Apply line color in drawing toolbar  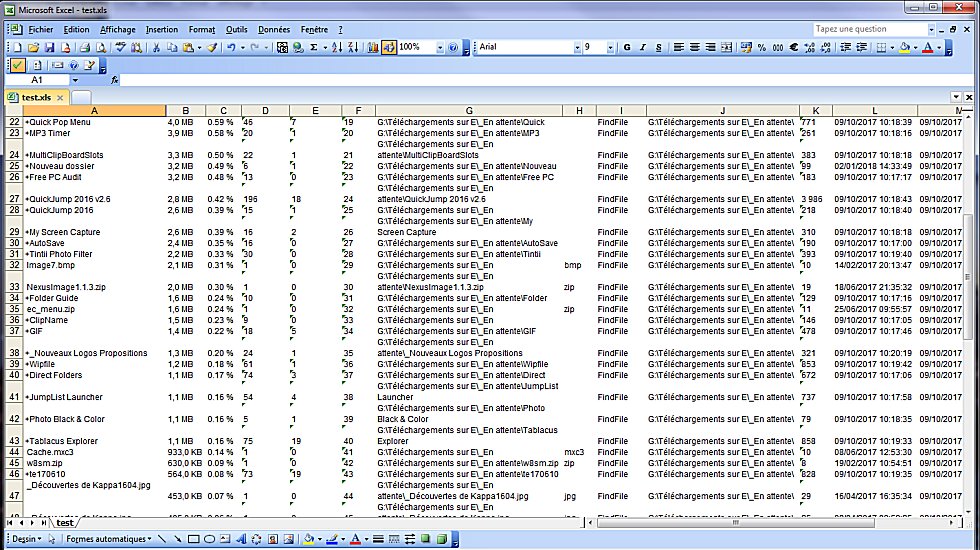(332, 539)
